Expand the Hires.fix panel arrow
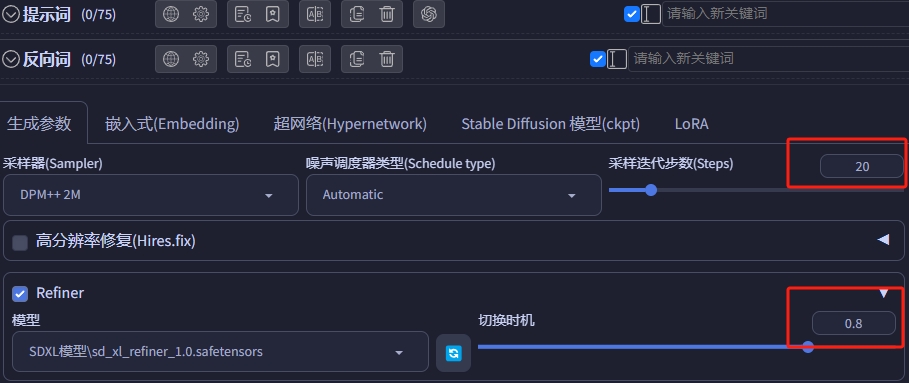The height and width of the screenshot is (383, 909). pyautogui.click(x=883, y=239)
